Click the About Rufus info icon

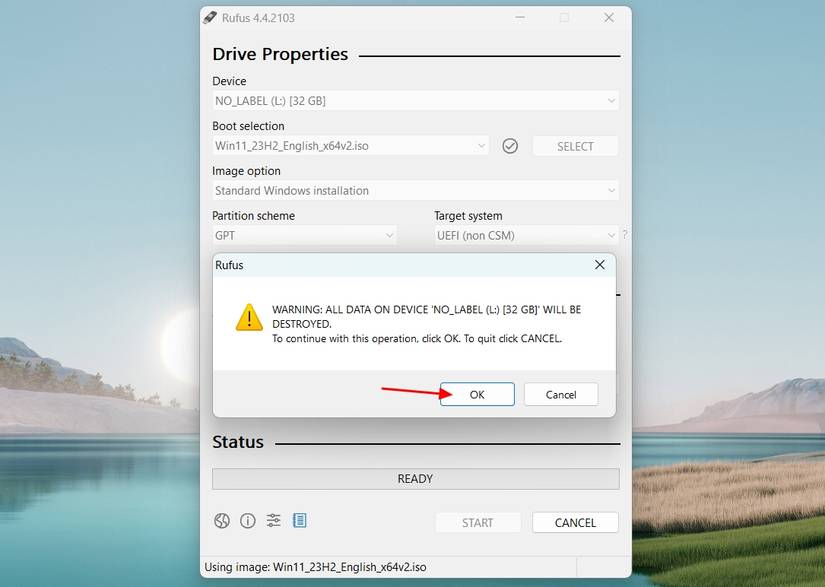[x=247, y=520]
